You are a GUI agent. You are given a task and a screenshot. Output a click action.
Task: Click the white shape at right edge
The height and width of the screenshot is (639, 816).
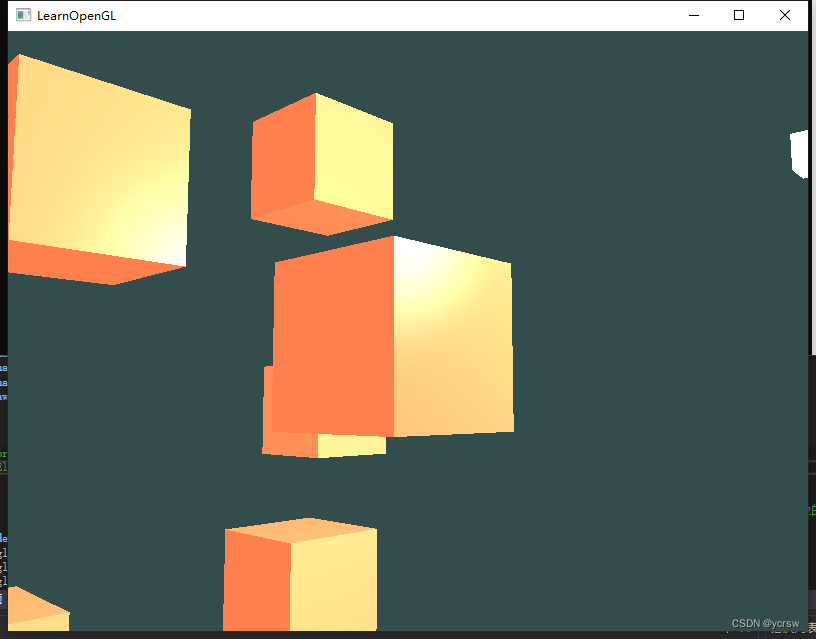pos(800,155)
